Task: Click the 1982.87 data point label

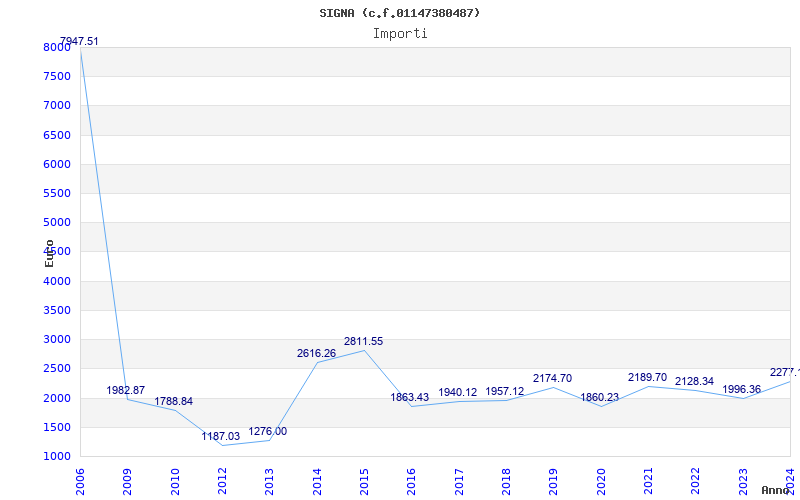Action: 126,390
